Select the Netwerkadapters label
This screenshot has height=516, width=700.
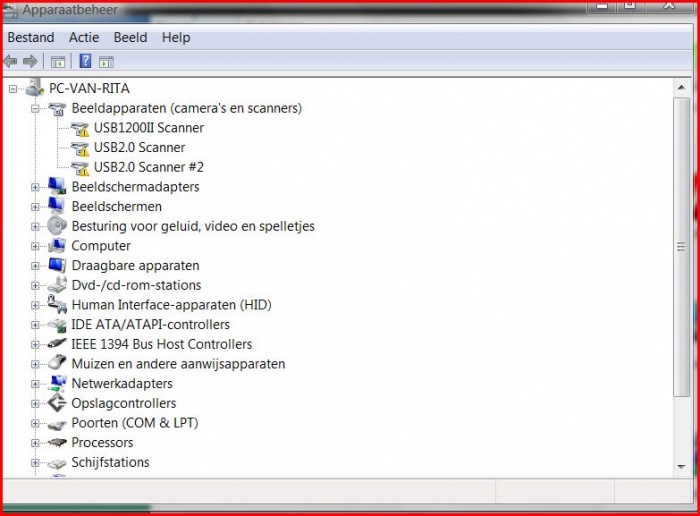click(122, 383)
